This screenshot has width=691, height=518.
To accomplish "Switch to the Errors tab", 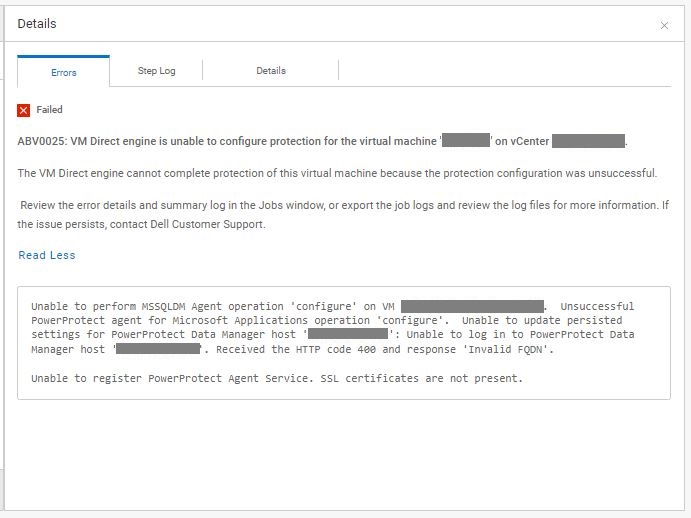I will (64, 72).
